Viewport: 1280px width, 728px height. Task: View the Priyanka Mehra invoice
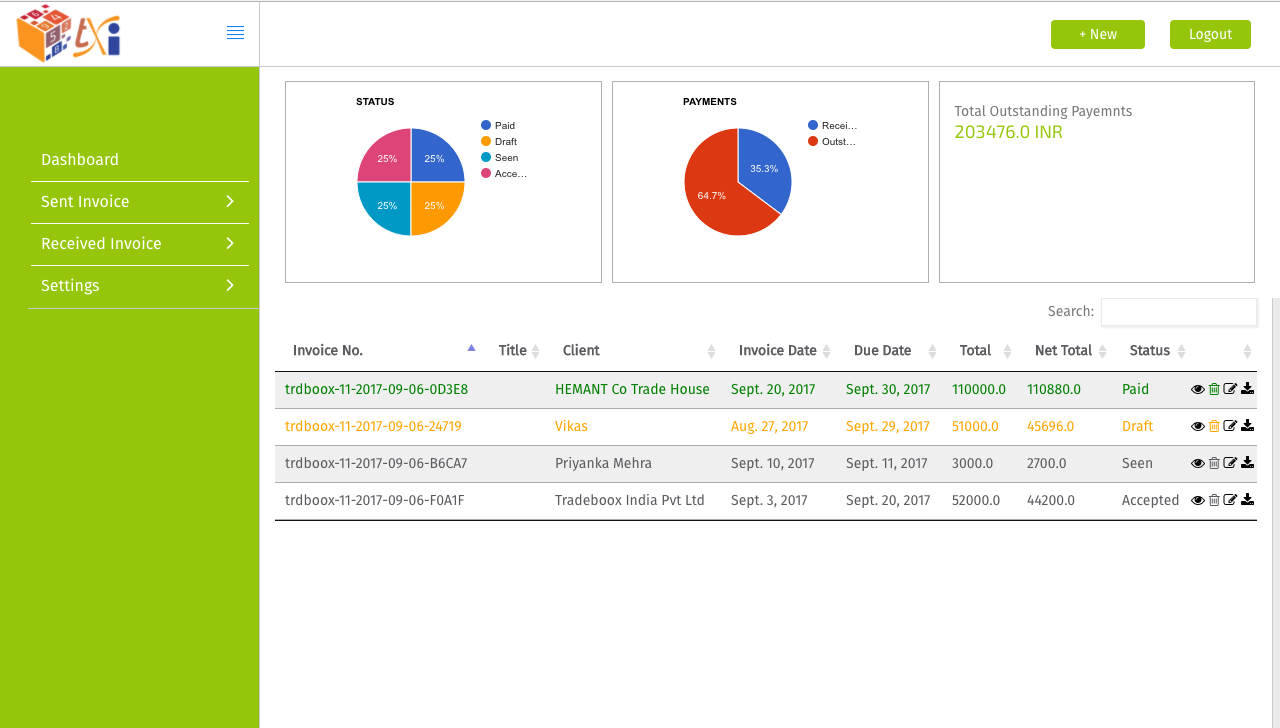[1198, 464]
